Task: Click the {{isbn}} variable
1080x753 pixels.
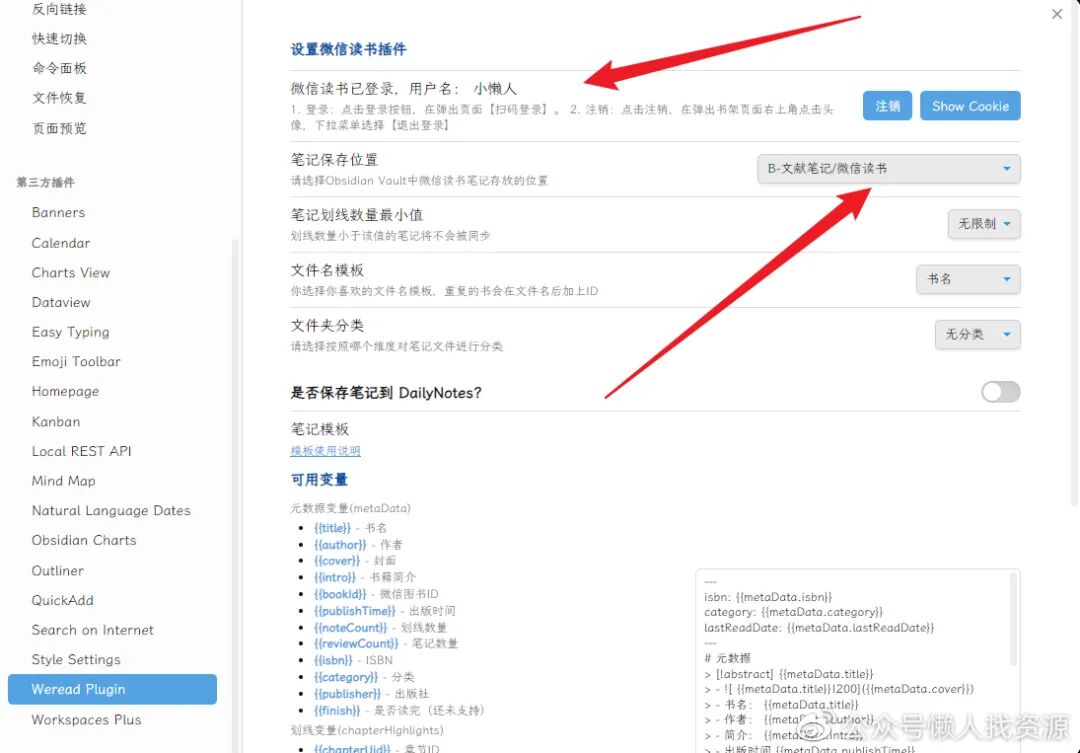Action: pyautogui.click(x=333, y=660)
